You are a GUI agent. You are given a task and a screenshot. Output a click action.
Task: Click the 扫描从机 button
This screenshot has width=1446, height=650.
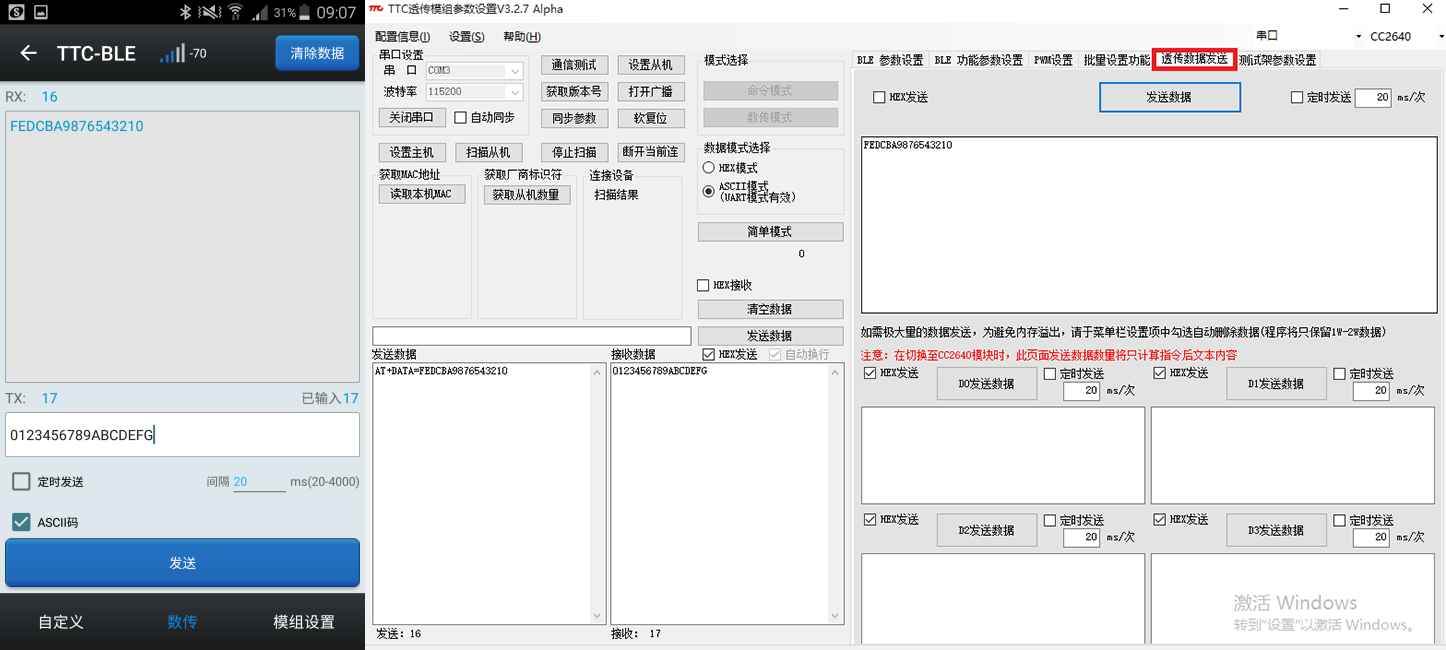pos(488,152)
